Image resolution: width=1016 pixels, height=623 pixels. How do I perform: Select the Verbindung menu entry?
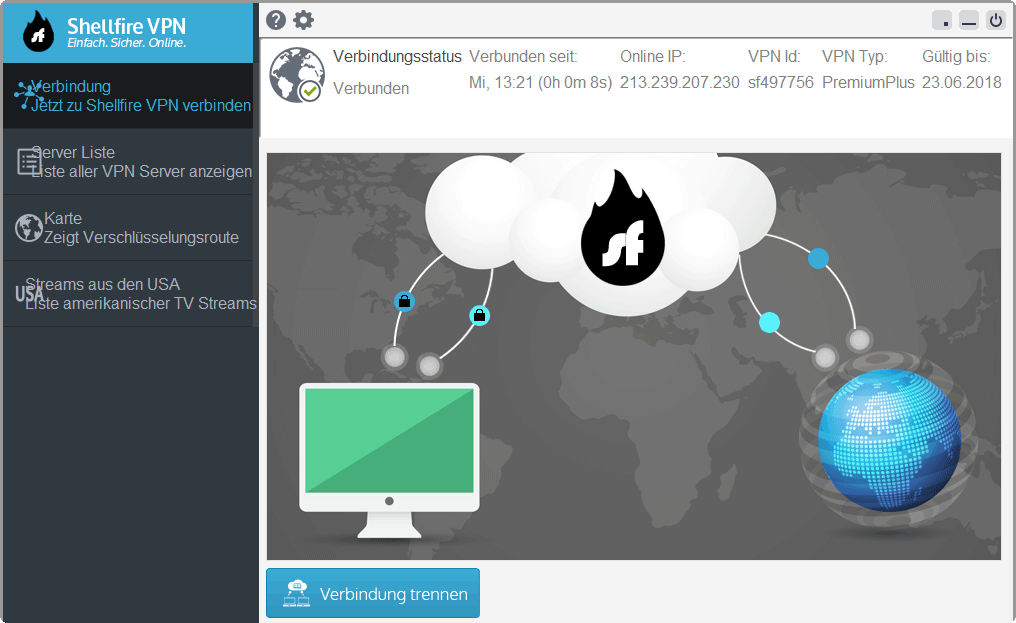tap(128, 96)
